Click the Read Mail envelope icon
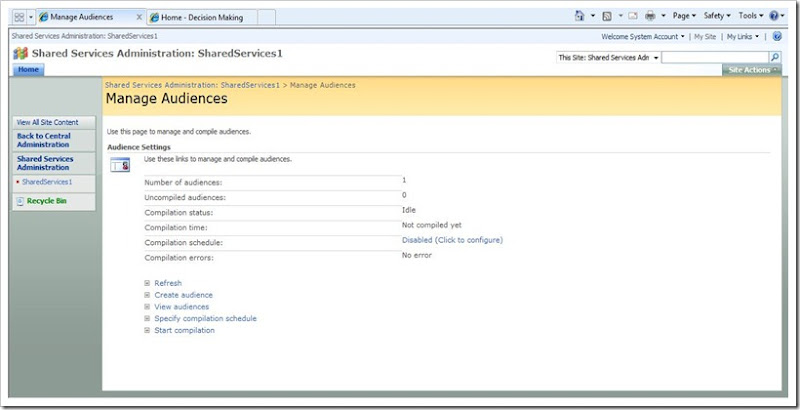This screenshot has height=410, width=800. pyautogui.click(x=633, y=17)
